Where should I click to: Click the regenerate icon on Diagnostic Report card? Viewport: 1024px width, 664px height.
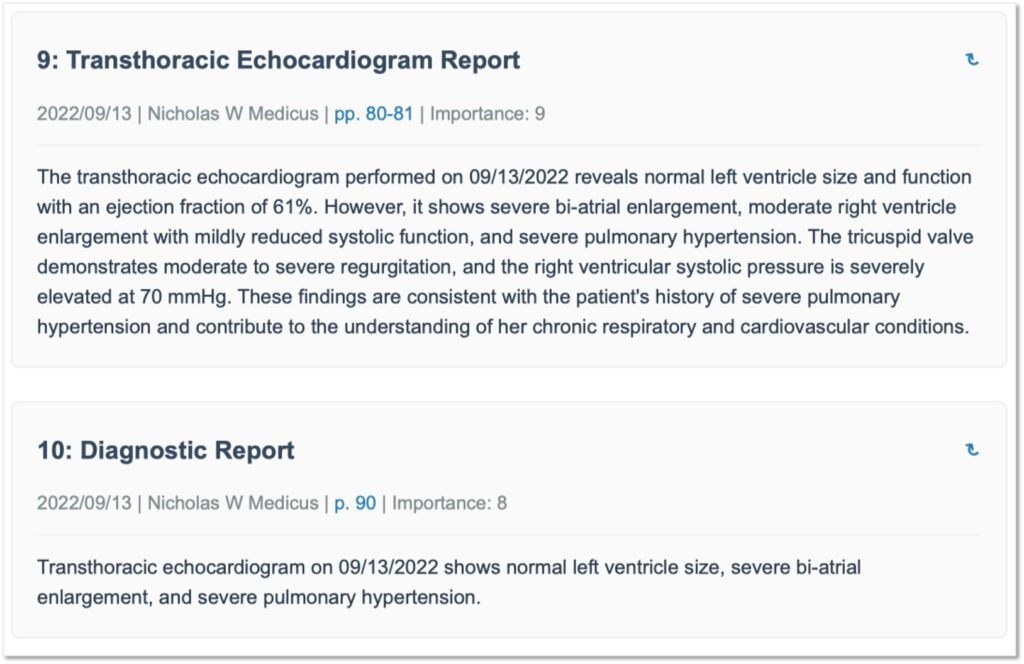click(971, 450)
